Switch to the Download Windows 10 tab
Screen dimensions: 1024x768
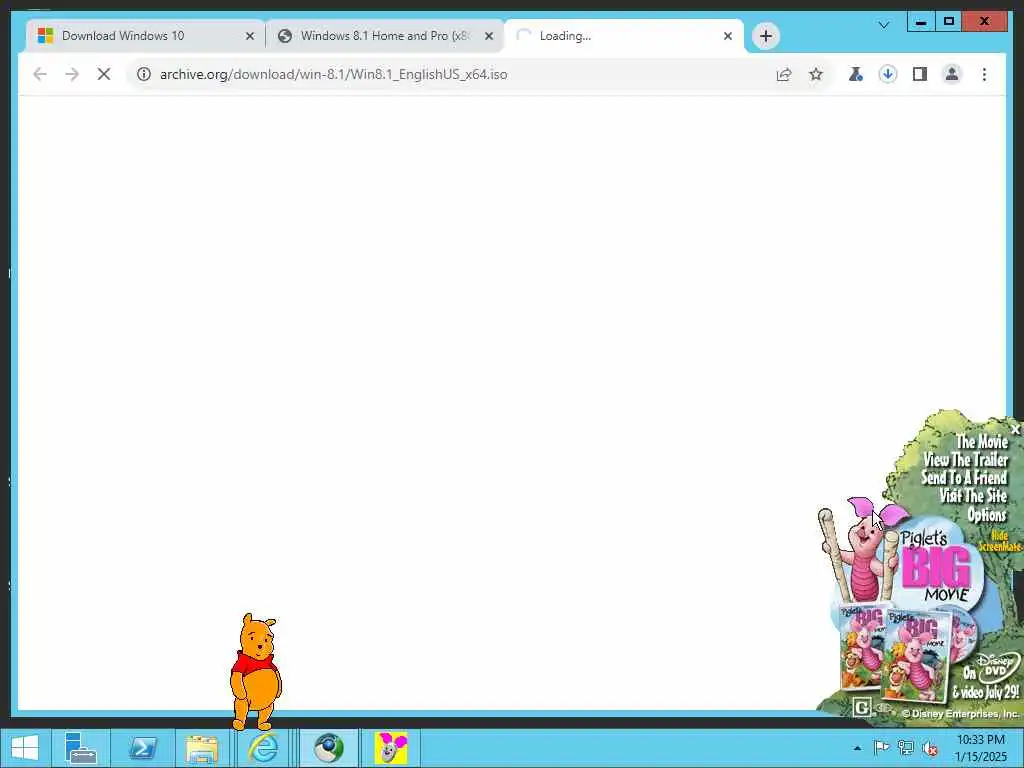tap(144, 36)
